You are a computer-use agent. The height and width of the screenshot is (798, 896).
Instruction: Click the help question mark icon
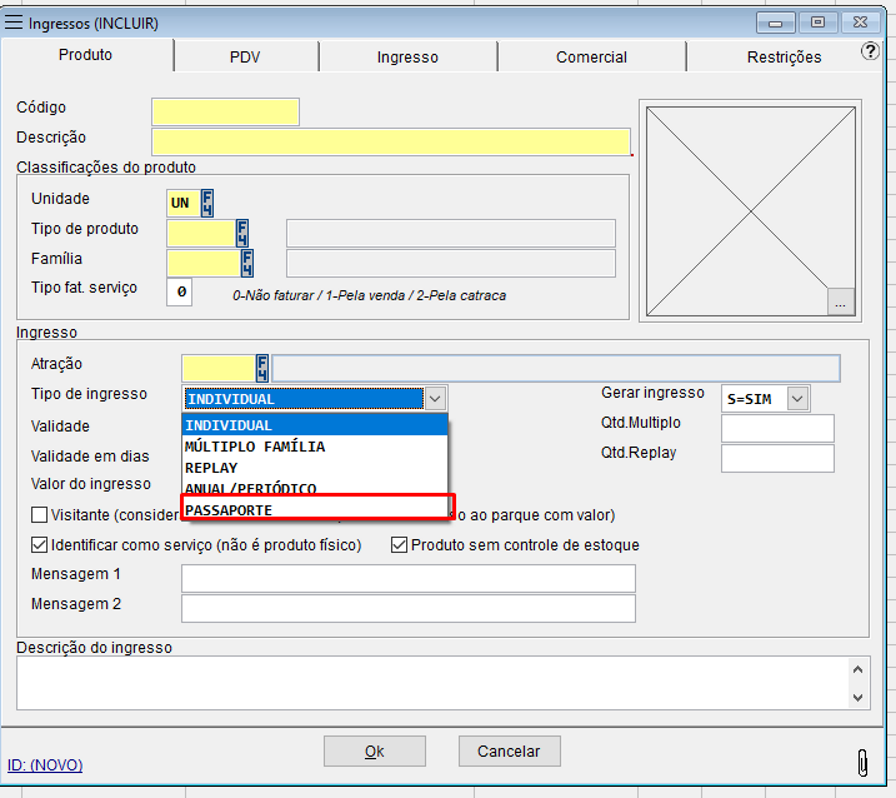point(869,53)
